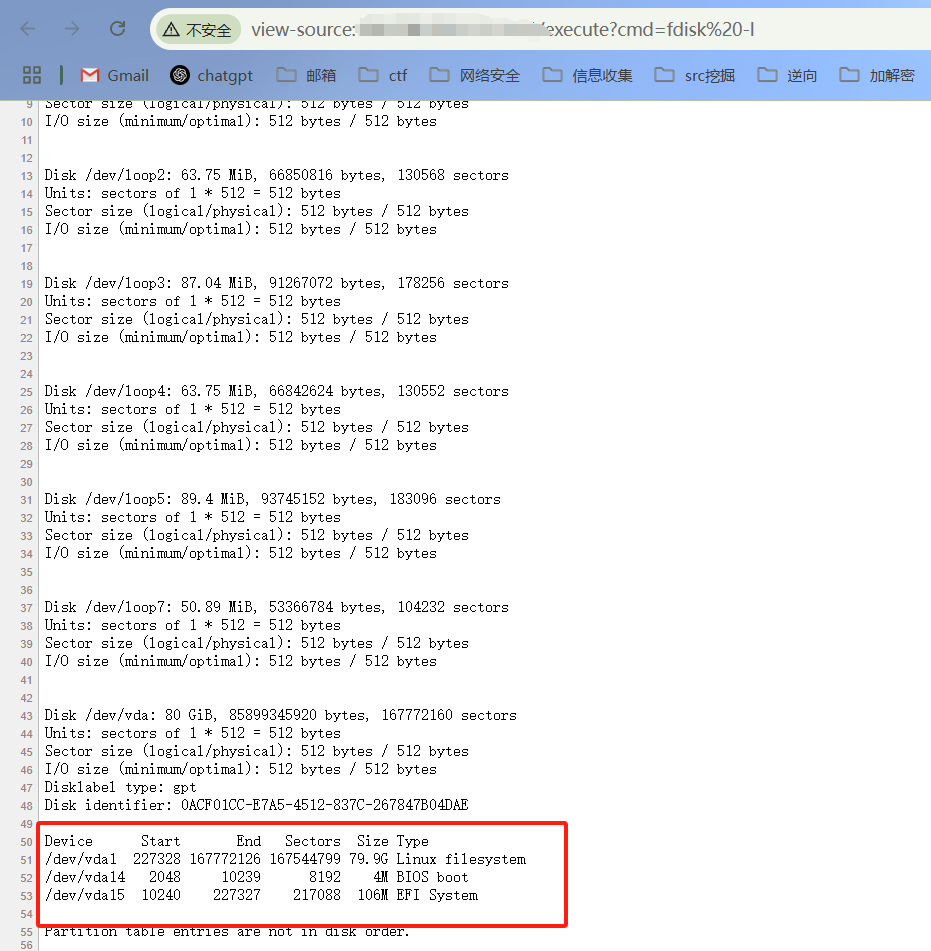Image resolution: width=931 pixels, height=951 pixels.
Task: Click the 'Units: sectors' line on row 44
Action: coord(192,733)
